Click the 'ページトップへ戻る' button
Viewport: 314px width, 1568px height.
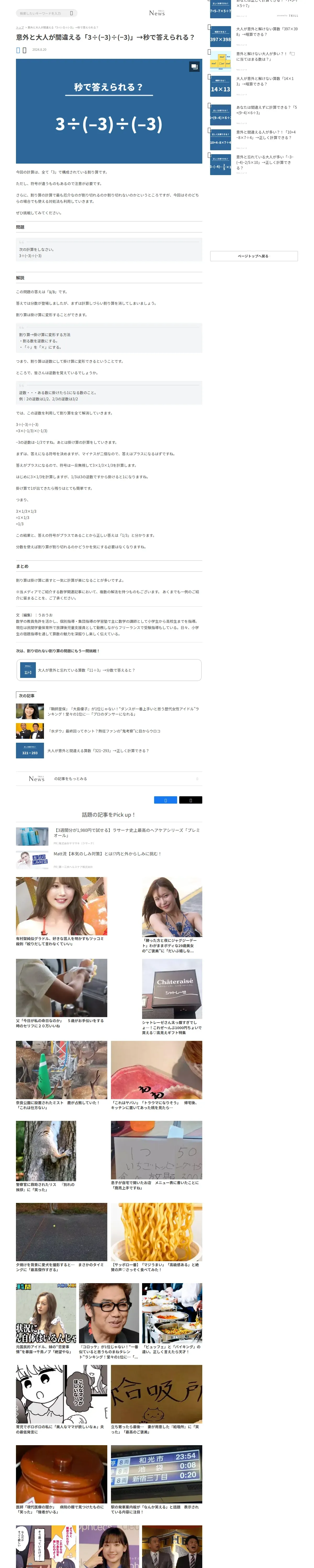point(254,256)
